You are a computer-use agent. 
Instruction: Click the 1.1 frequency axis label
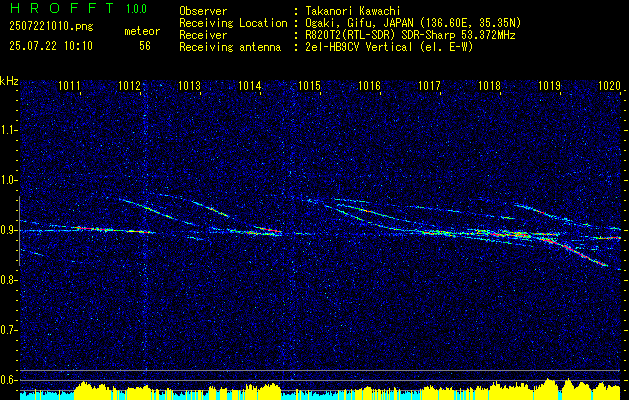(x=9, y=130)
